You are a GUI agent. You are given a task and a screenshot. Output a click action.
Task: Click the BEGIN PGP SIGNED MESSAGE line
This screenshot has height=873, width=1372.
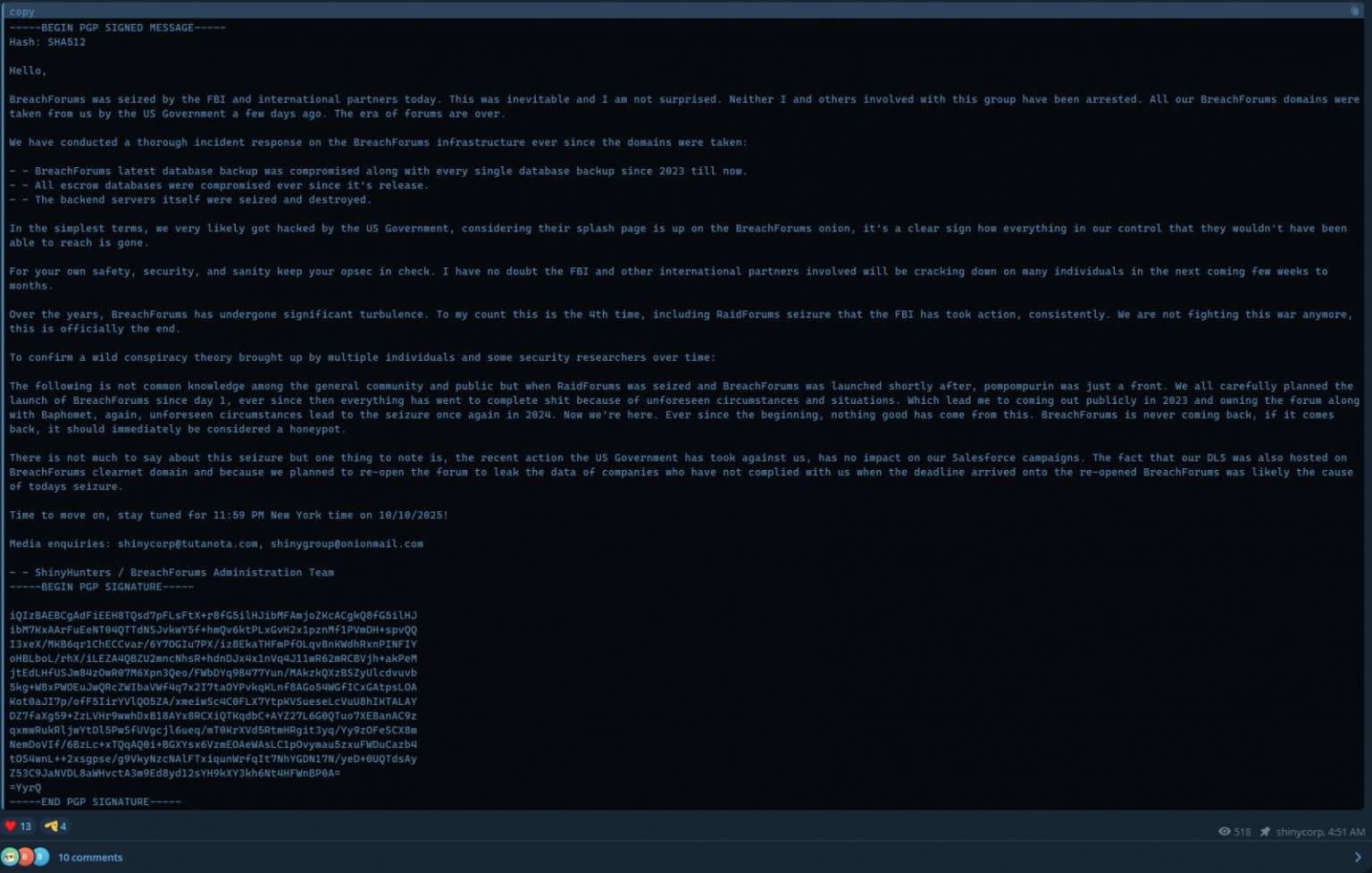[x=117, y=28]
